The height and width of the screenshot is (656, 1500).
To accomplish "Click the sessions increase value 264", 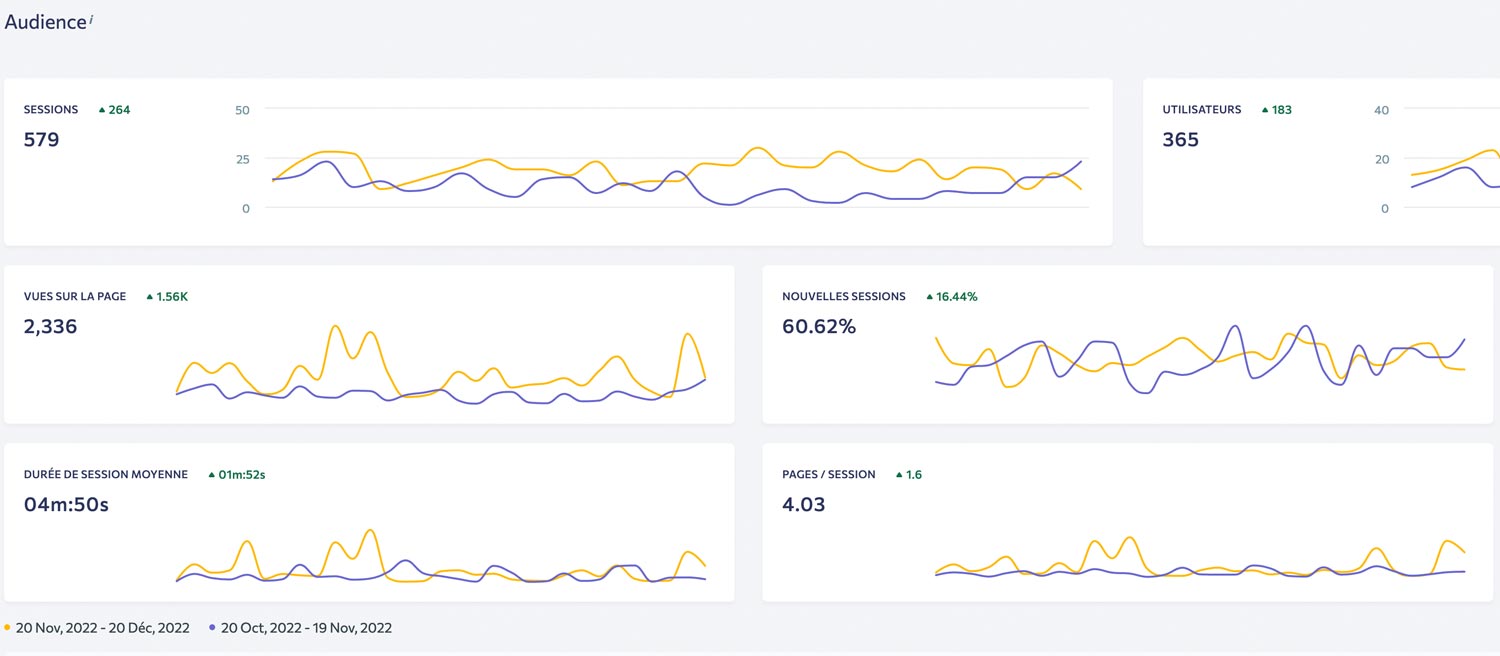I will pos(119,110).
